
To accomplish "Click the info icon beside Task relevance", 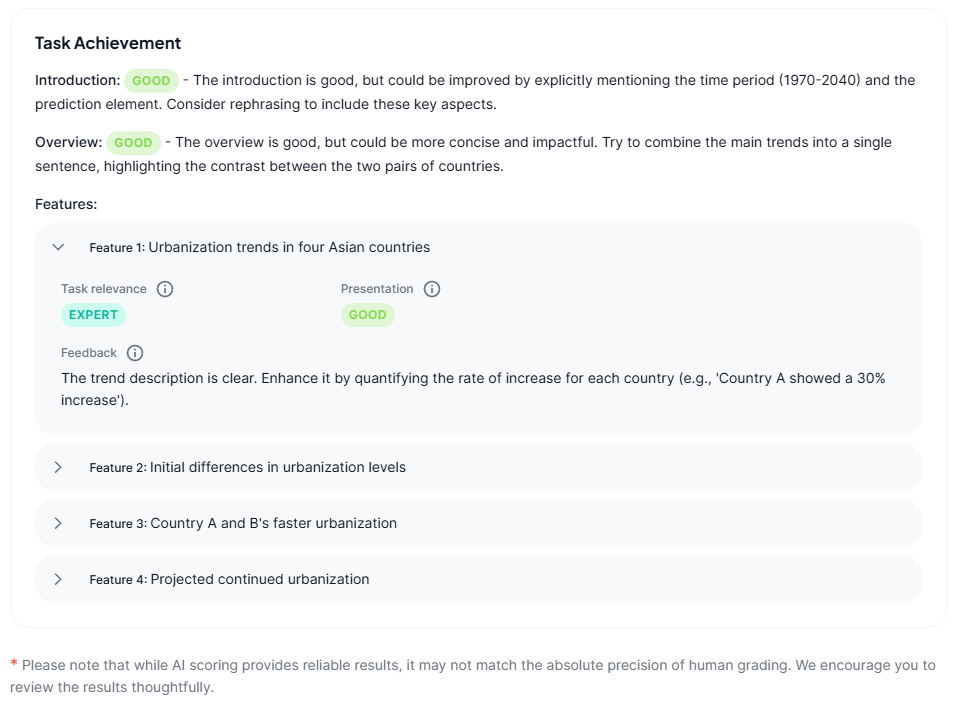I will 165,289.
